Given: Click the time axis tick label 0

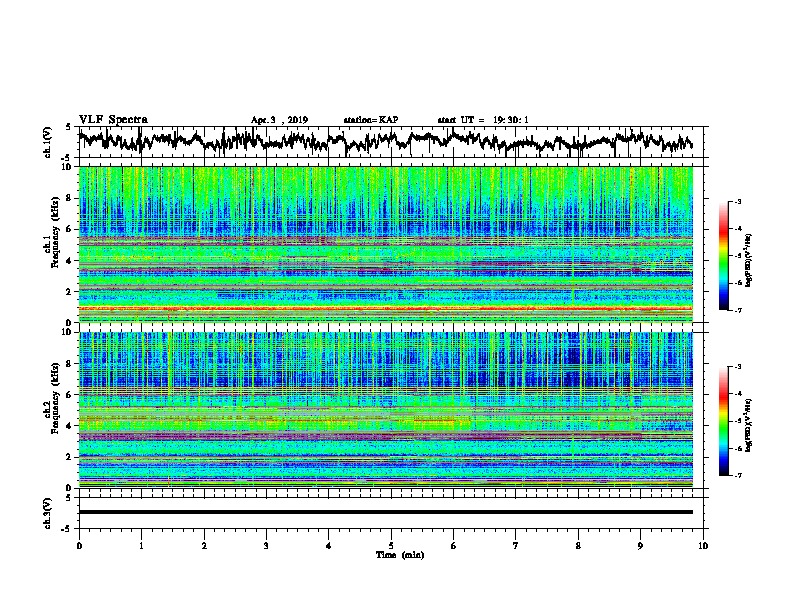Looking at the screenshot, I should (x=79, y=545).
